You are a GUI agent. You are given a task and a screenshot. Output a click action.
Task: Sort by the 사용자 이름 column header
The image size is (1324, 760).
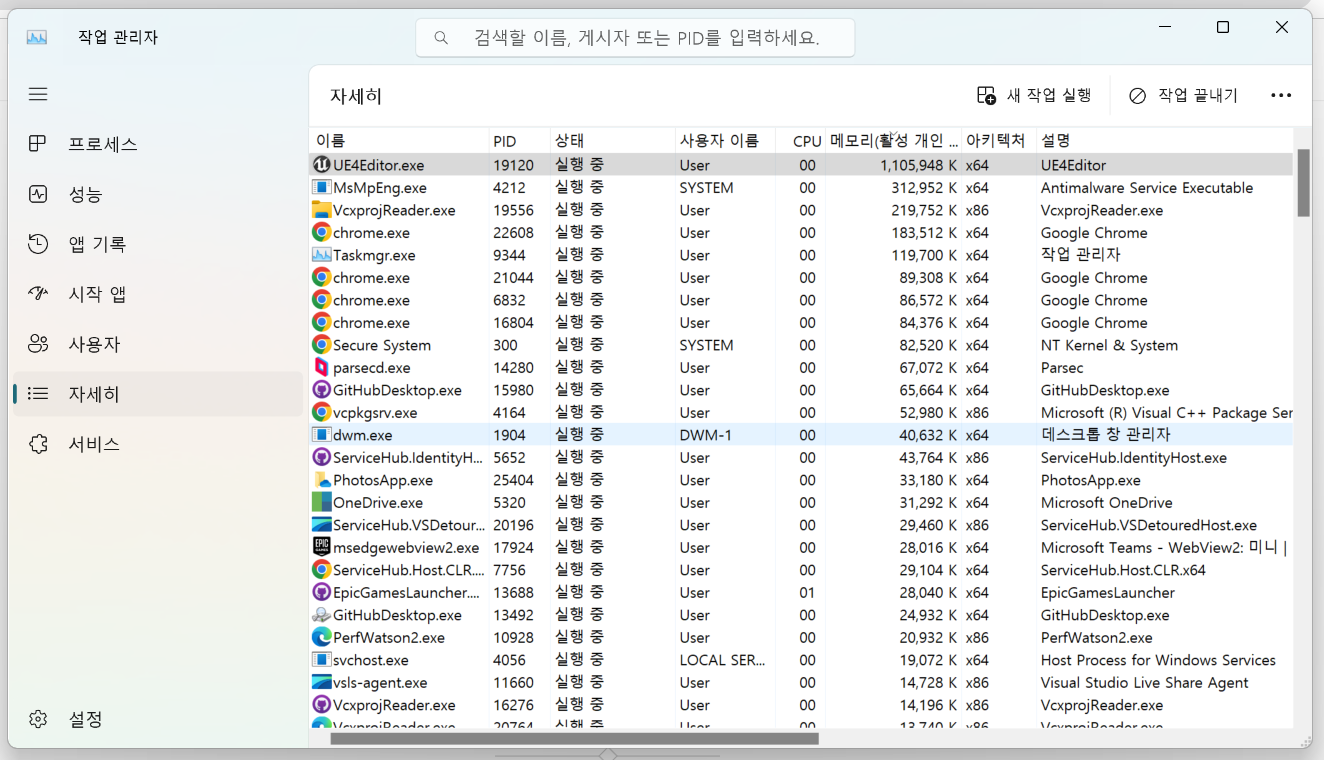725,141
